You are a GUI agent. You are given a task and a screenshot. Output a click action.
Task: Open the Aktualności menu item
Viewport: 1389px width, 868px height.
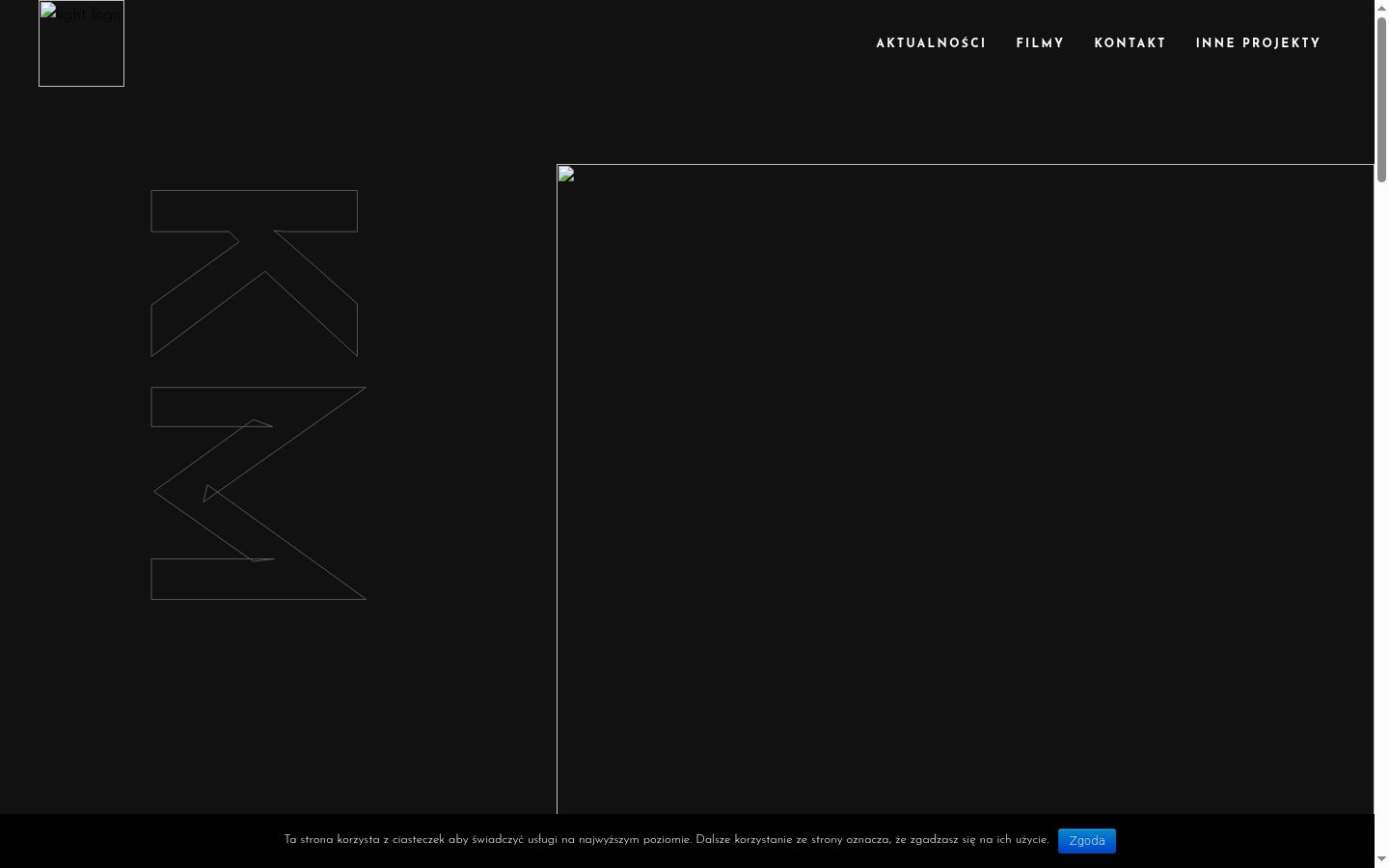tap(931, 43)
